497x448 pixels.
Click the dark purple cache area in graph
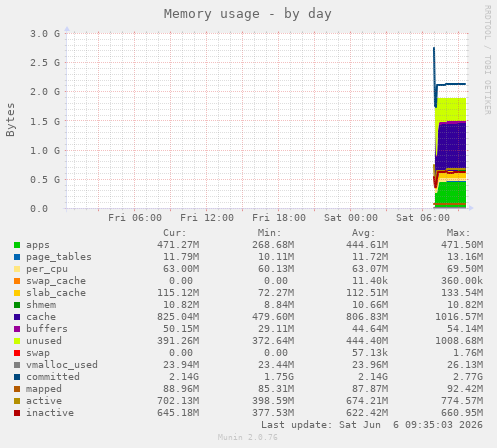point(452,147)
